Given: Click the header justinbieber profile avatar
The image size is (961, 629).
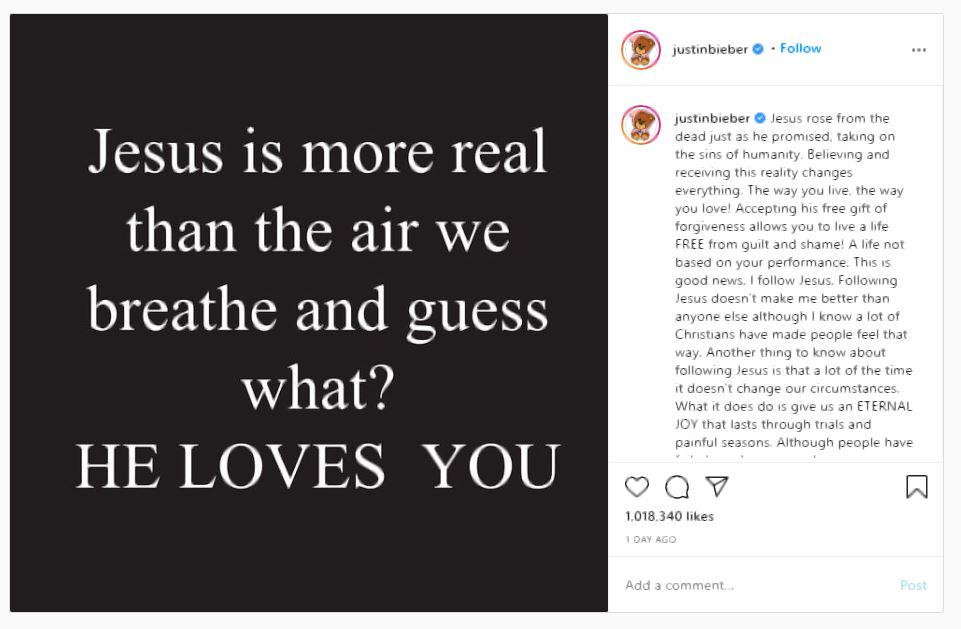Looking at the screenshot, I should tap(641, 49).
